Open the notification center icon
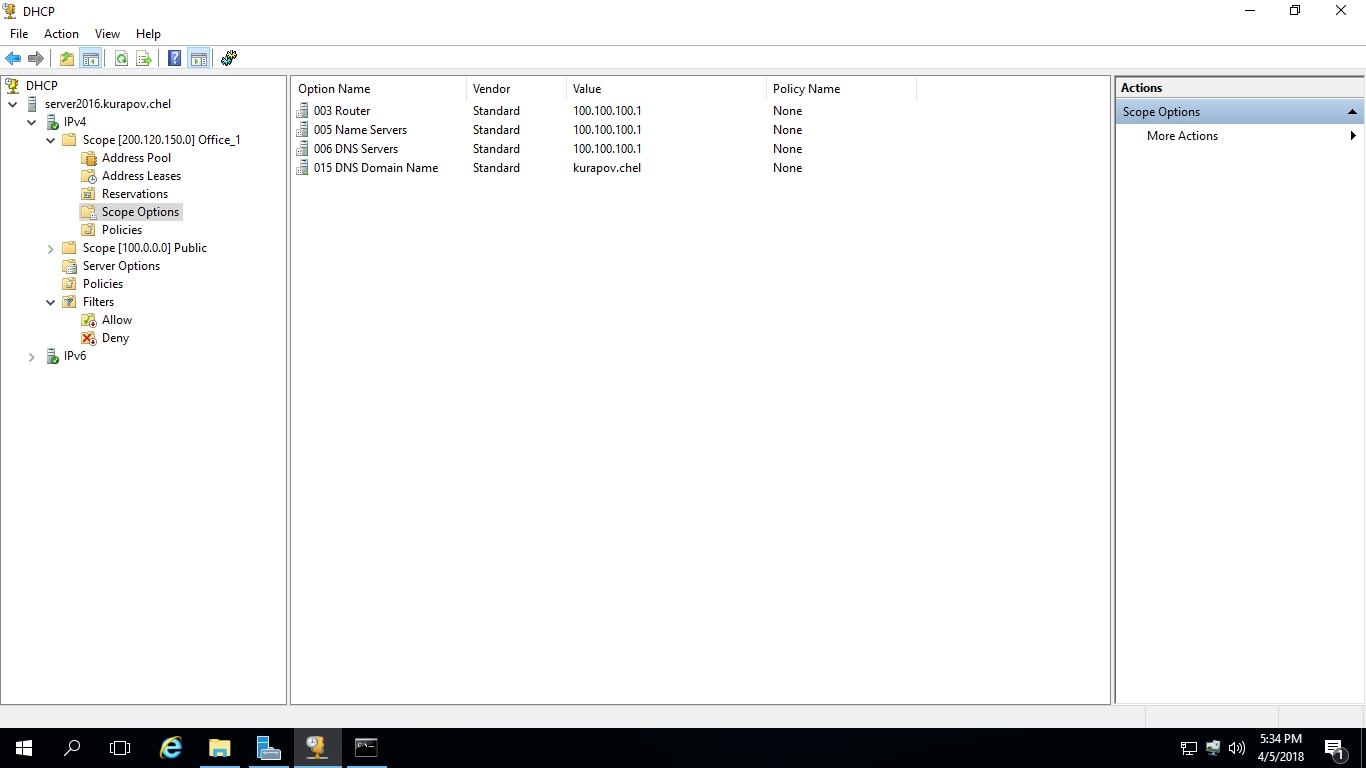Image resolution: width=1366 pixels, height=768 pixels. pos(1334,748)
